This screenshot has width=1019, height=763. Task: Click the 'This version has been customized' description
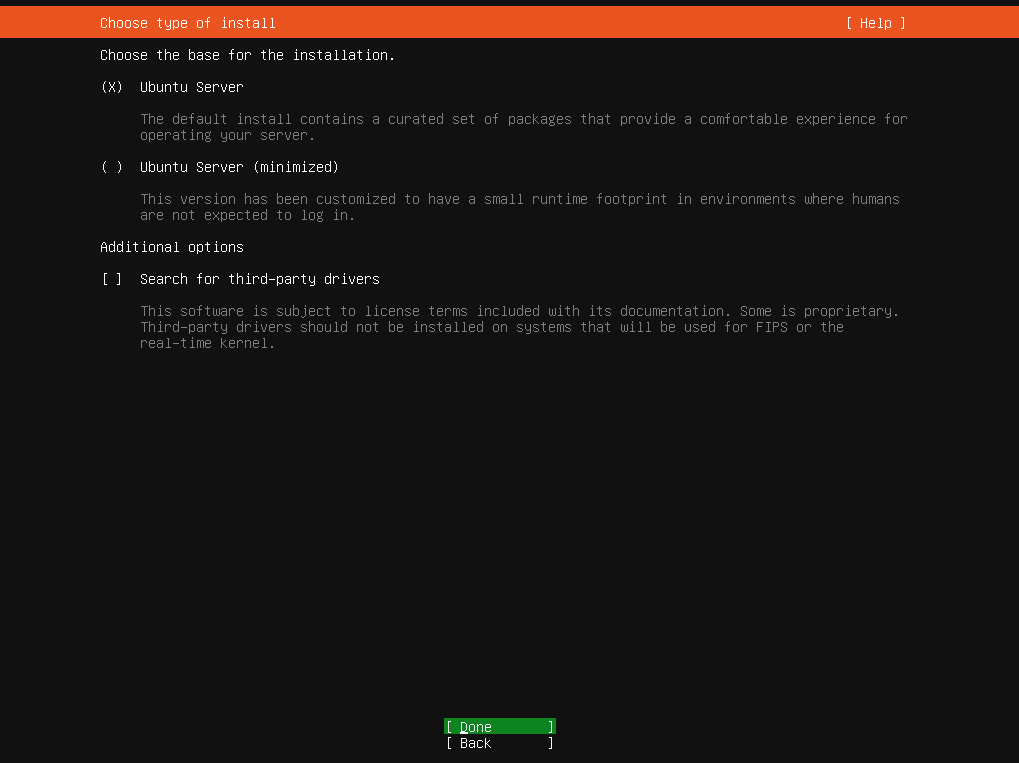click(520, 207)
